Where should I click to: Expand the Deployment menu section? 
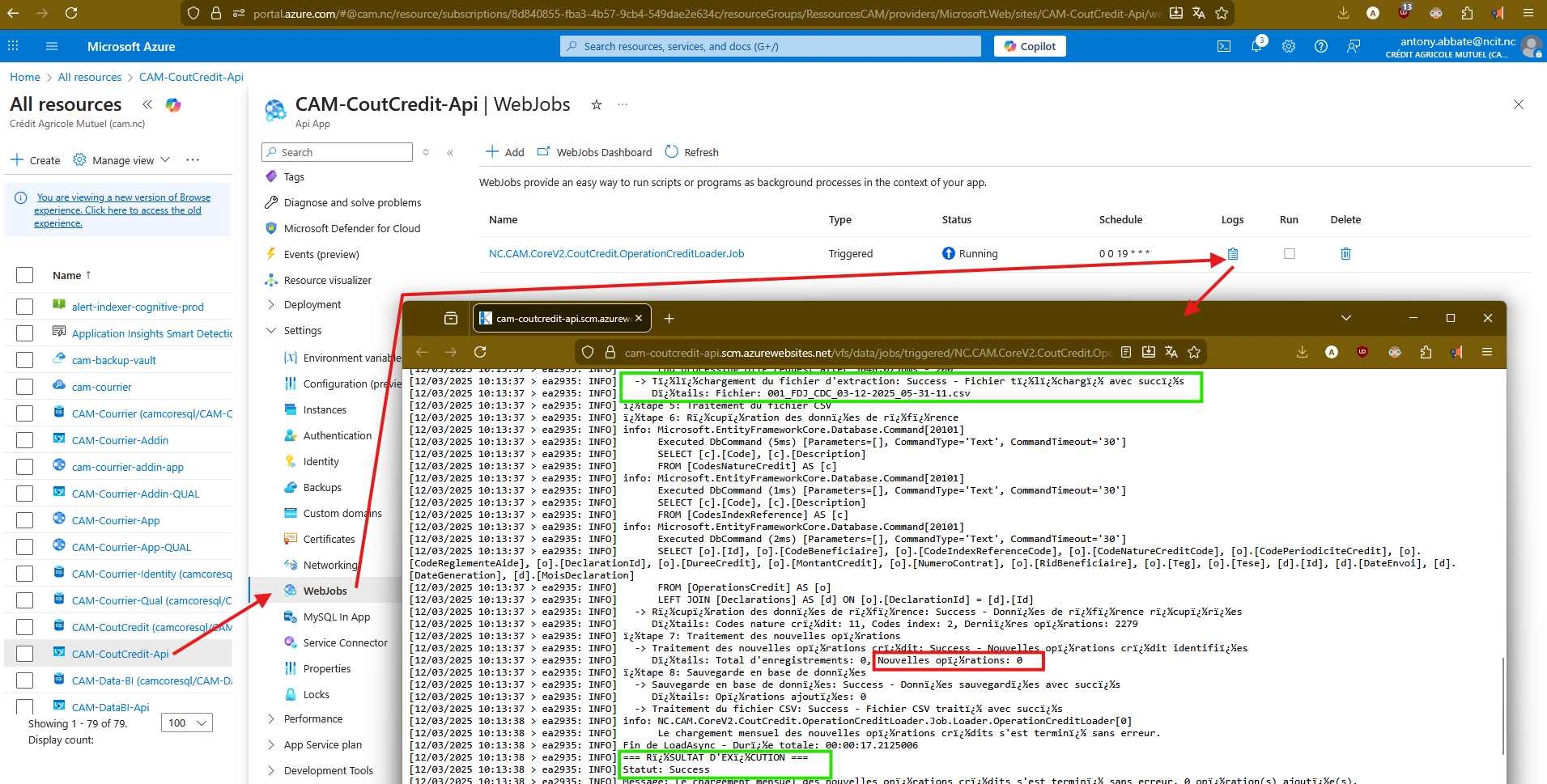coord(271,305)
